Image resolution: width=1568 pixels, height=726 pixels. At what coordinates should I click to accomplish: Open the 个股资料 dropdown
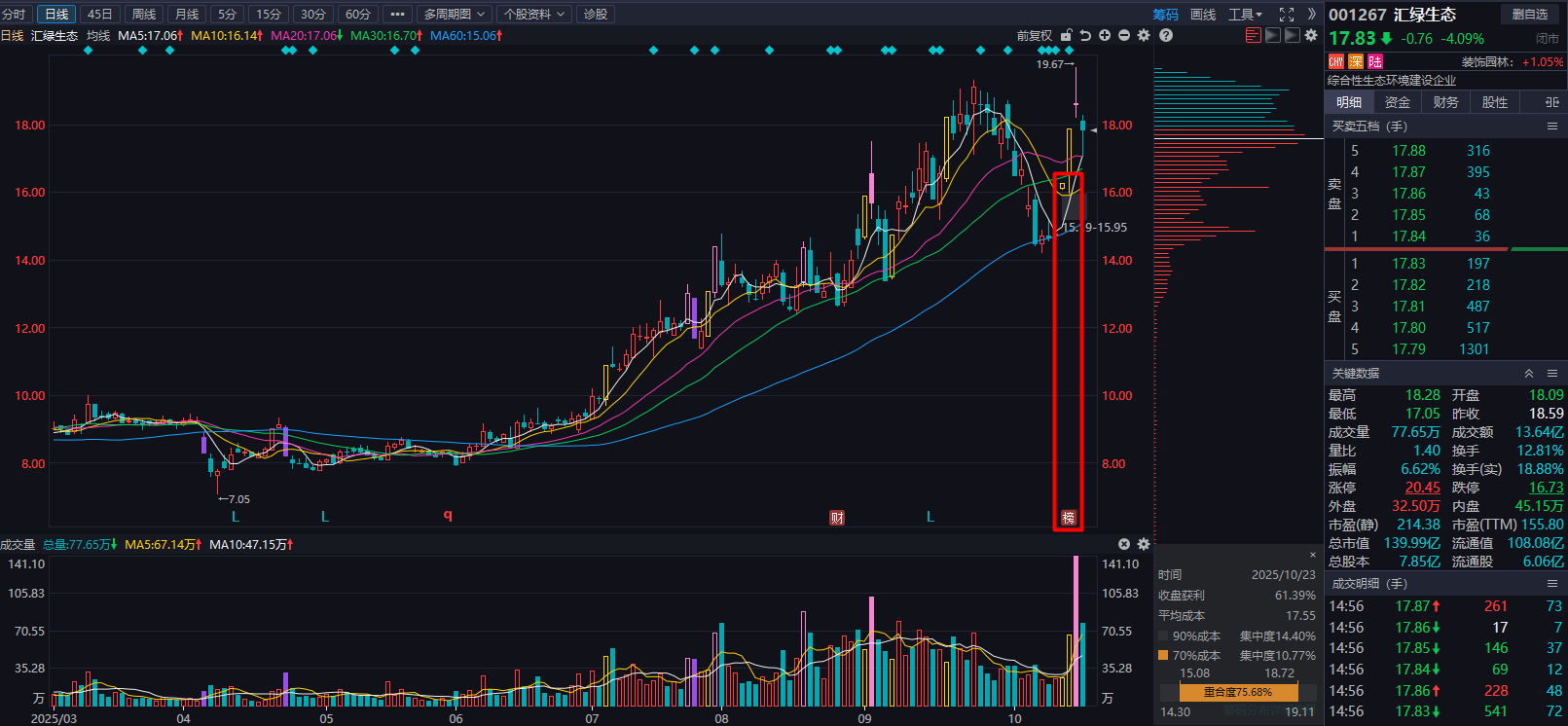(x=534, y=14)
